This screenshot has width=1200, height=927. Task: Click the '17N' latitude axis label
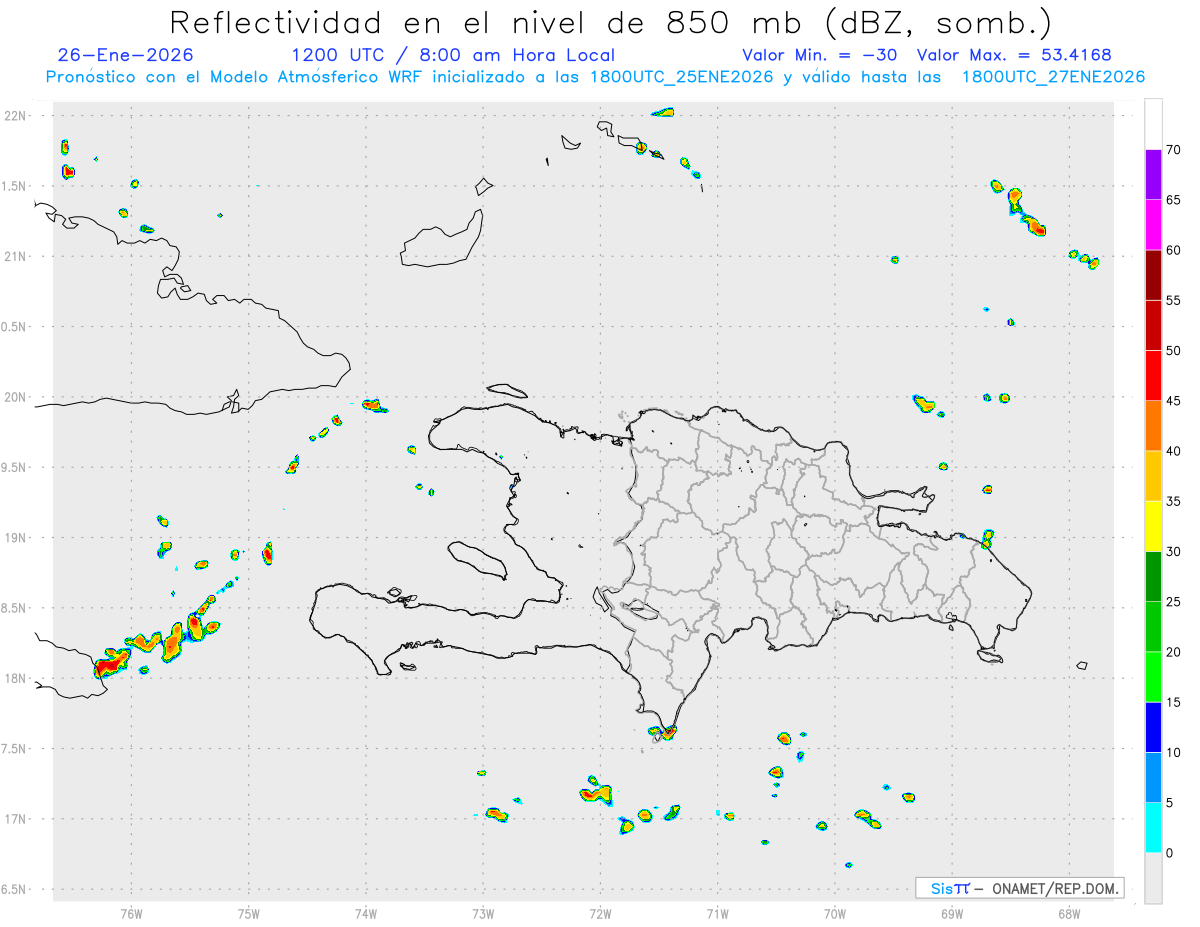(16, 819)
